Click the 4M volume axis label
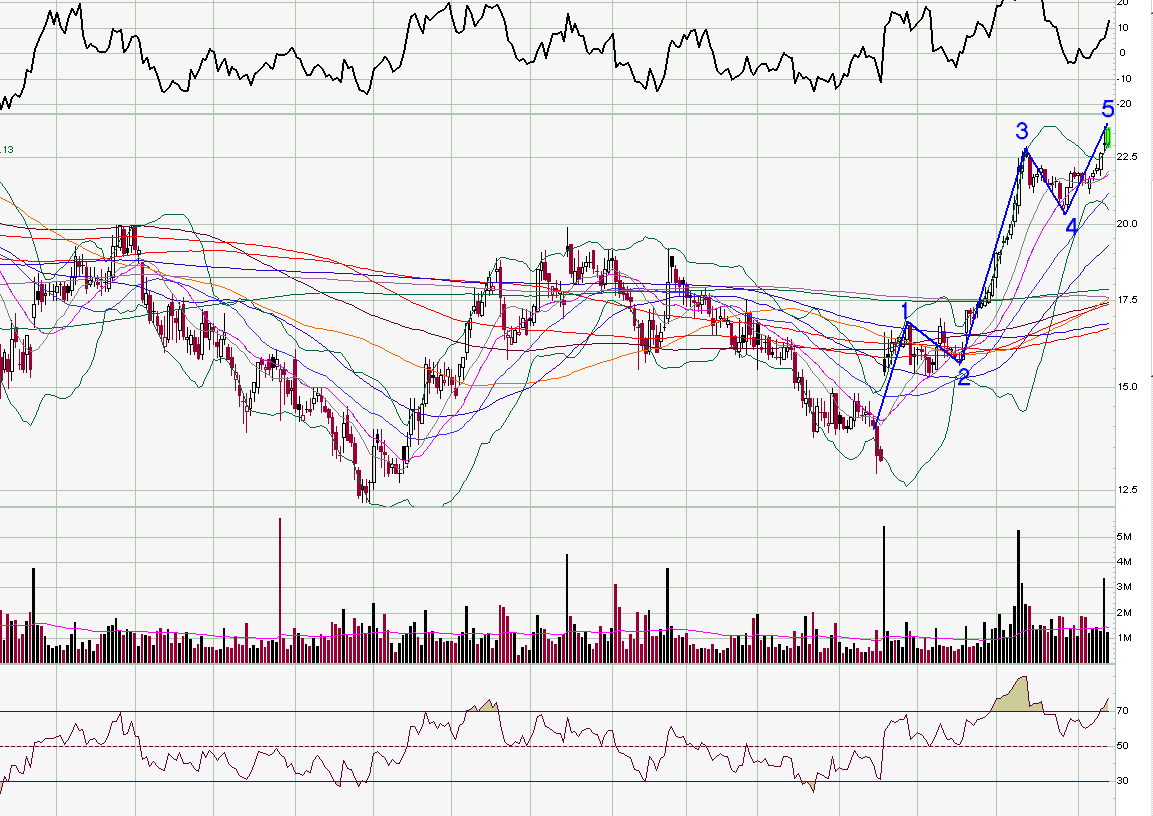The image size is (1153, 816). 1124,562
